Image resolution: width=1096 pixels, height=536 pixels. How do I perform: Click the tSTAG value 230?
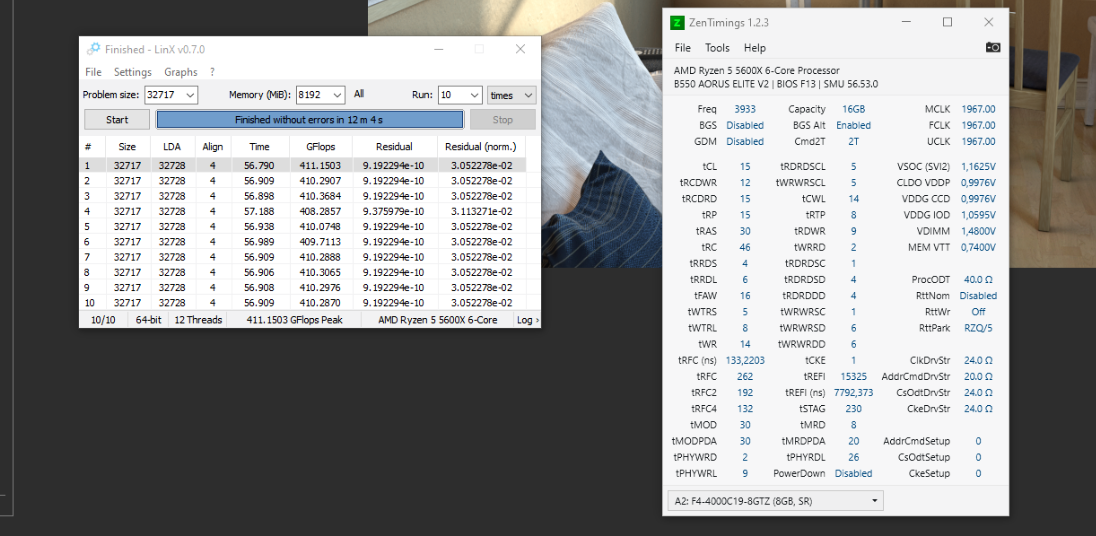tap(853, 408)
